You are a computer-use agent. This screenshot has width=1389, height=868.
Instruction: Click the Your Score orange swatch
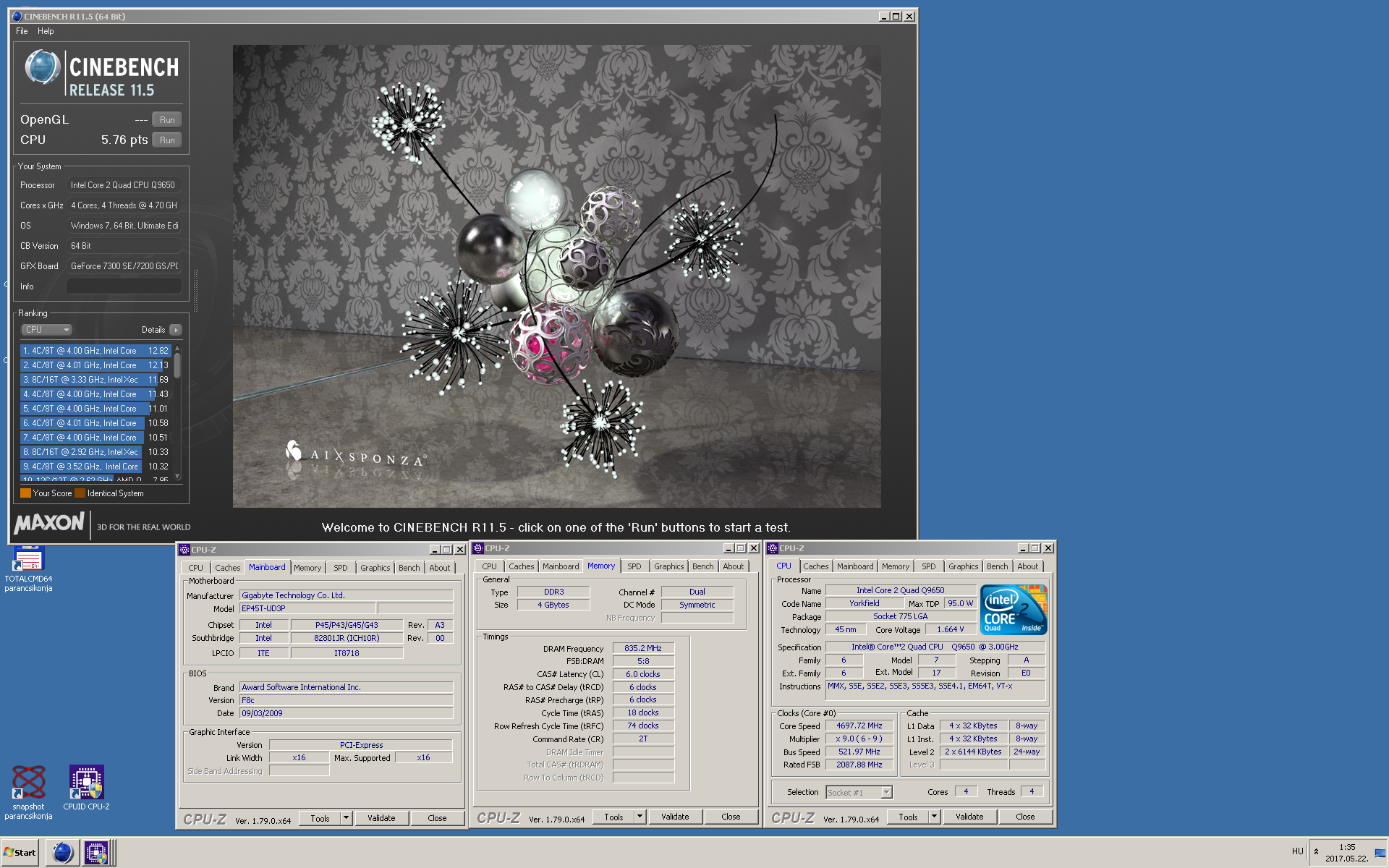(x=25, y=493)
